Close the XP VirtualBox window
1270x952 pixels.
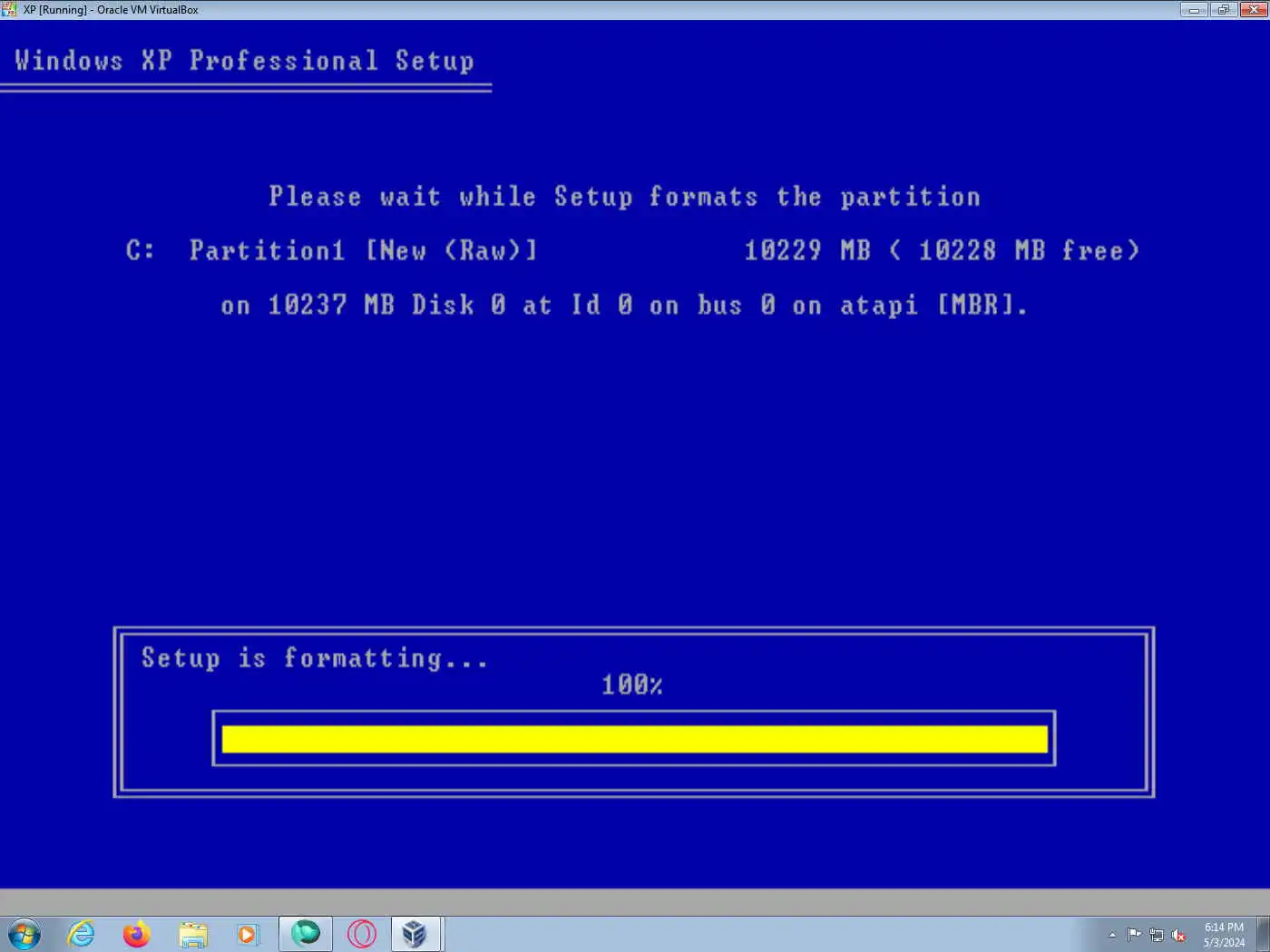click(1253, 9)
